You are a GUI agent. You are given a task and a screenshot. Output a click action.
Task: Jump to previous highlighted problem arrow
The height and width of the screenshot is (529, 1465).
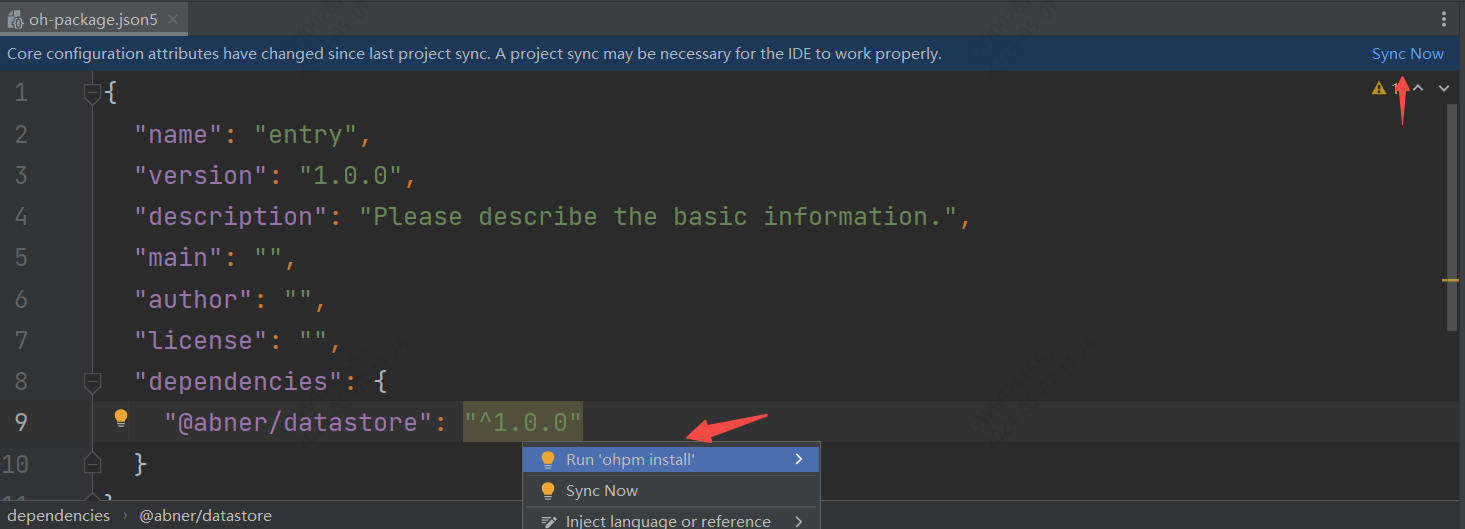tap(1418, 89)
